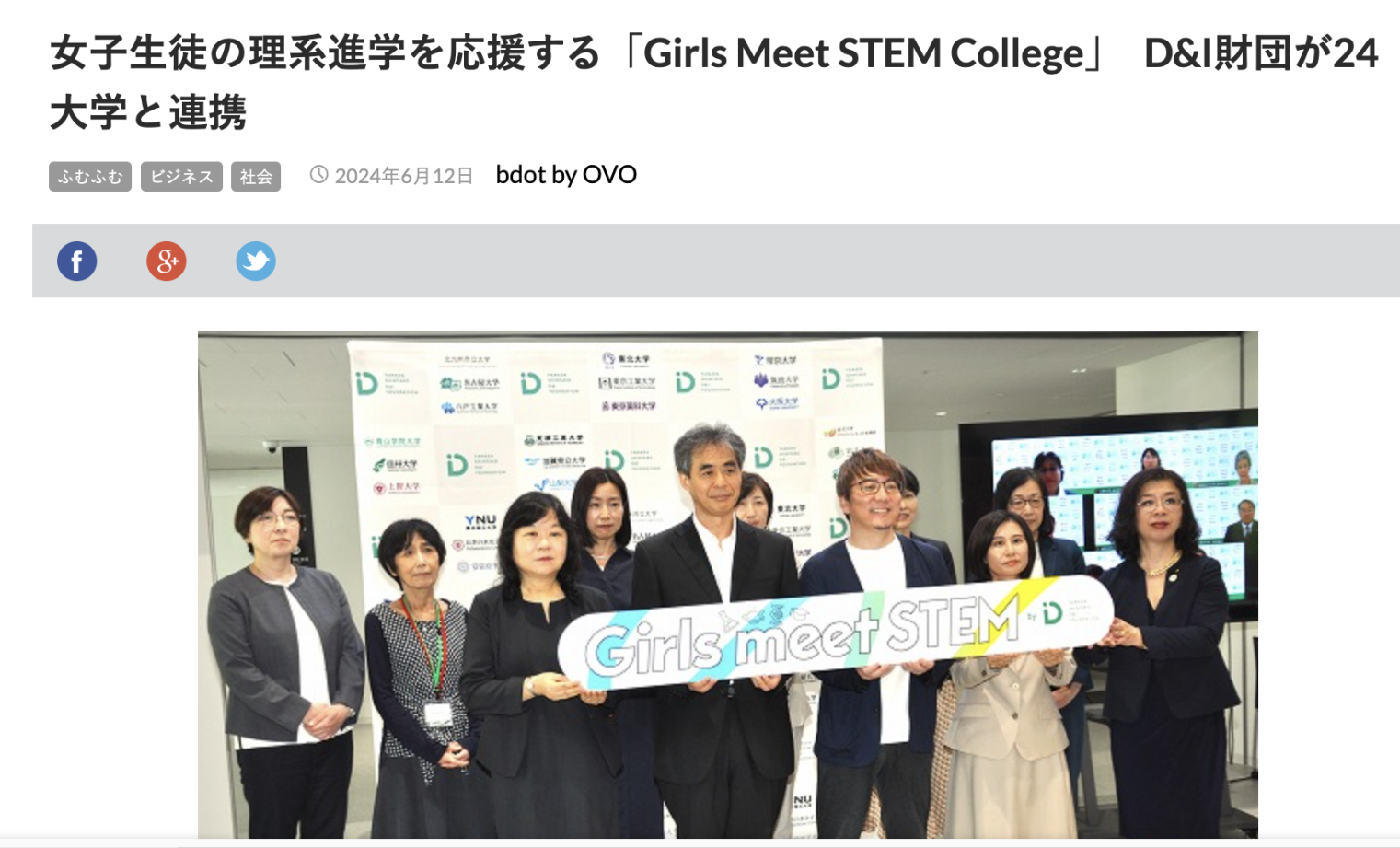Click the Girls meet STEM sign in photo
Image resolution: width=1400 pixels, height=848 pixels.
tap(836, 631)
